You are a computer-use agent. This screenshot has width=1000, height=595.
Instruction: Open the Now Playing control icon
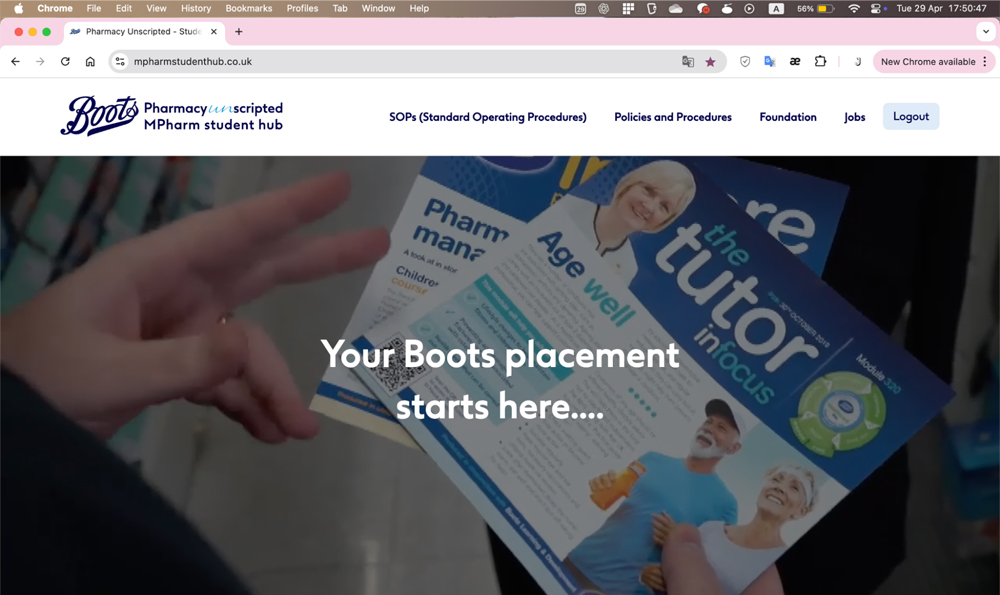coord(749,8)
